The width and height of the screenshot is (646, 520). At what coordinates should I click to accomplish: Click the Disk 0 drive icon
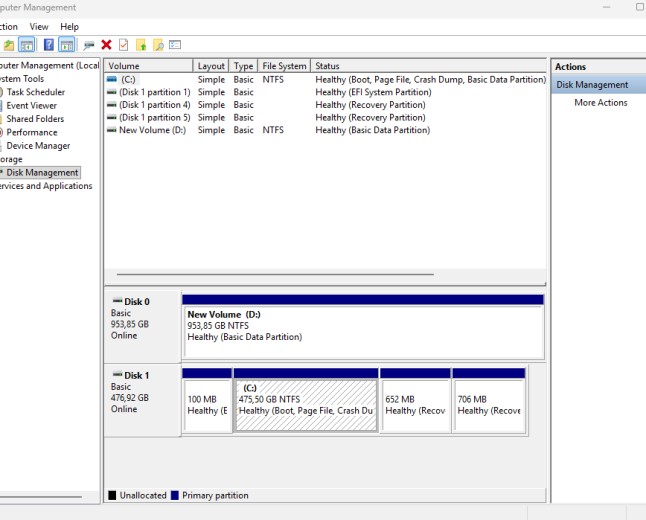point(117,301)
